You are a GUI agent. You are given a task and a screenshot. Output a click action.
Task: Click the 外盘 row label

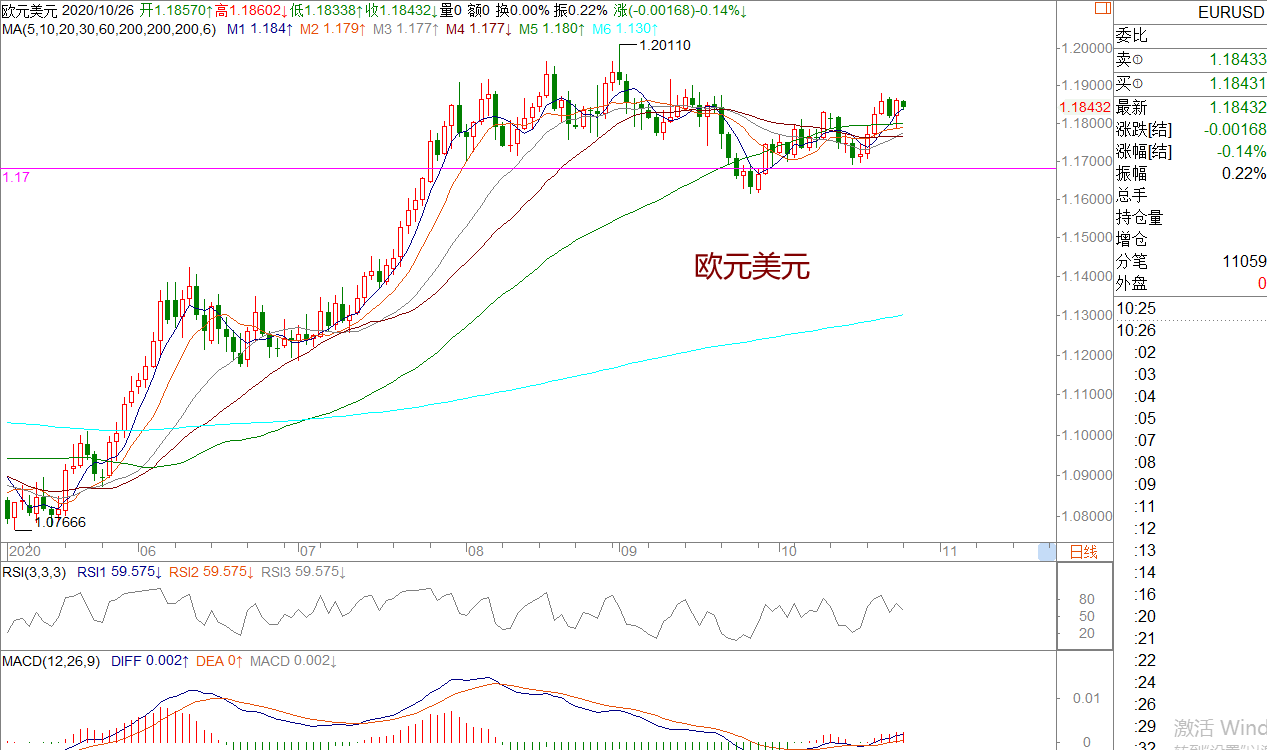pyautogui.click(x=1132, y=283)
